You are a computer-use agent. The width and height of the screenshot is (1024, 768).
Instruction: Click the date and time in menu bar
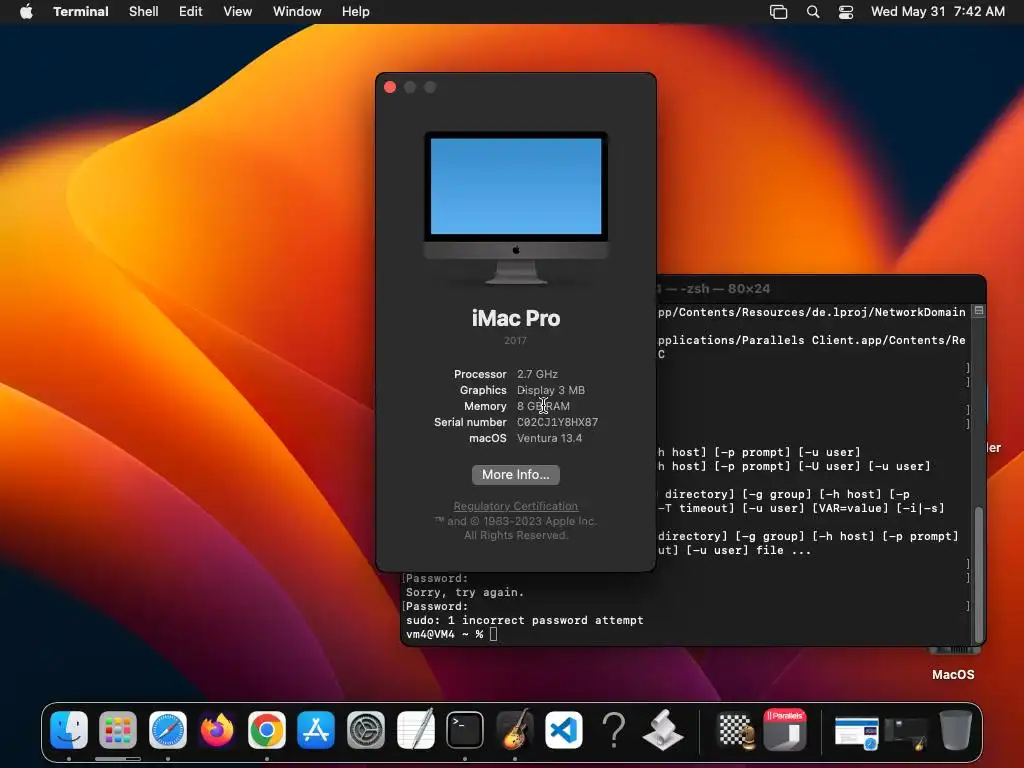coord(937,11)
